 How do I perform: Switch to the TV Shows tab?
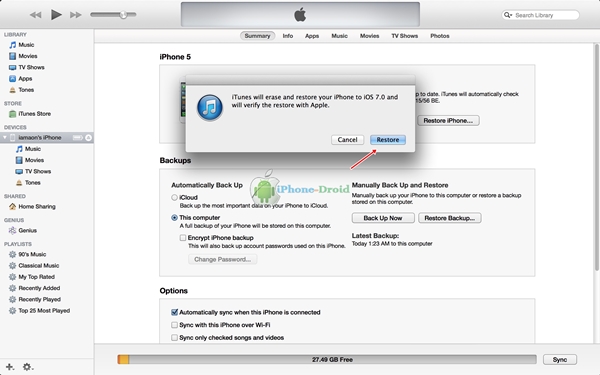(x=404, y=36)
